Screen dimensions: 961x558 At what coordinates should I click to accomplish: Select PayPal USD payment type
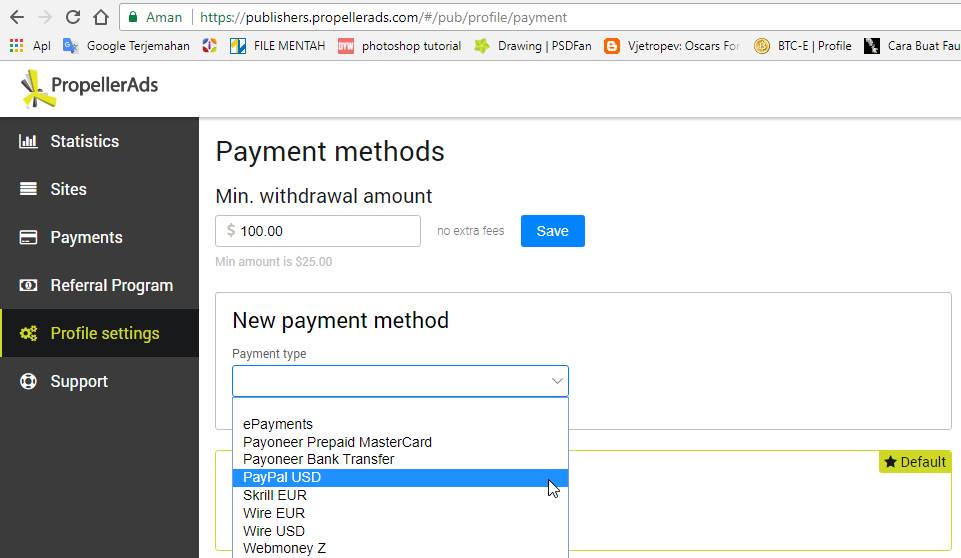tap(400, 478)
